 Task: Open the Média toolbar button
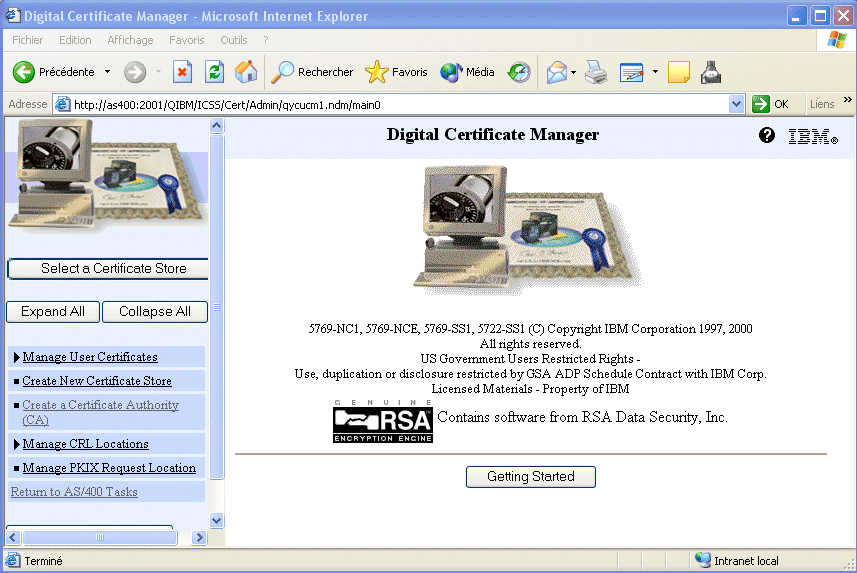467,72
